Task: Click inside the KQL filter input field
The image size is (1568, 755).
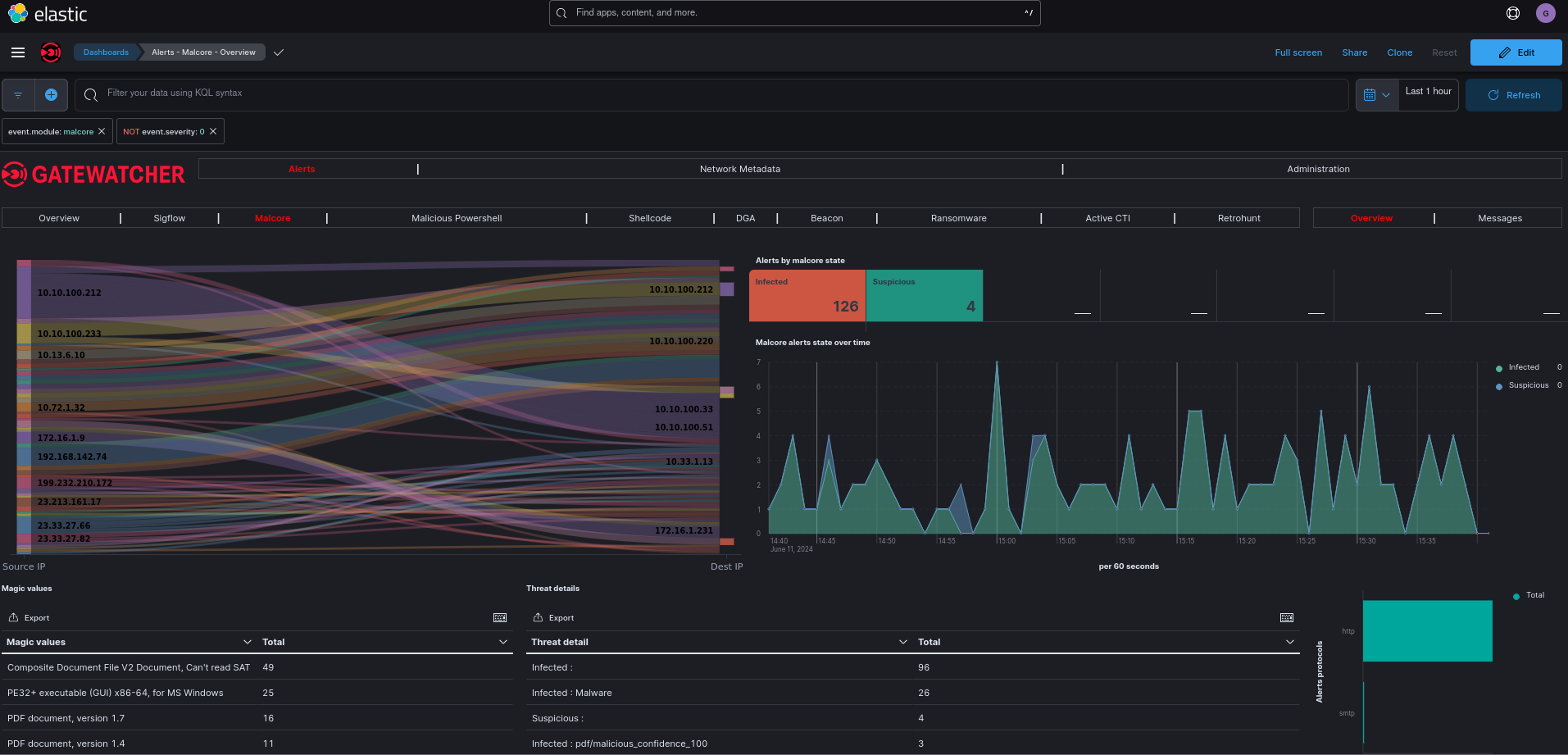Action: click(x=328, y=93)
